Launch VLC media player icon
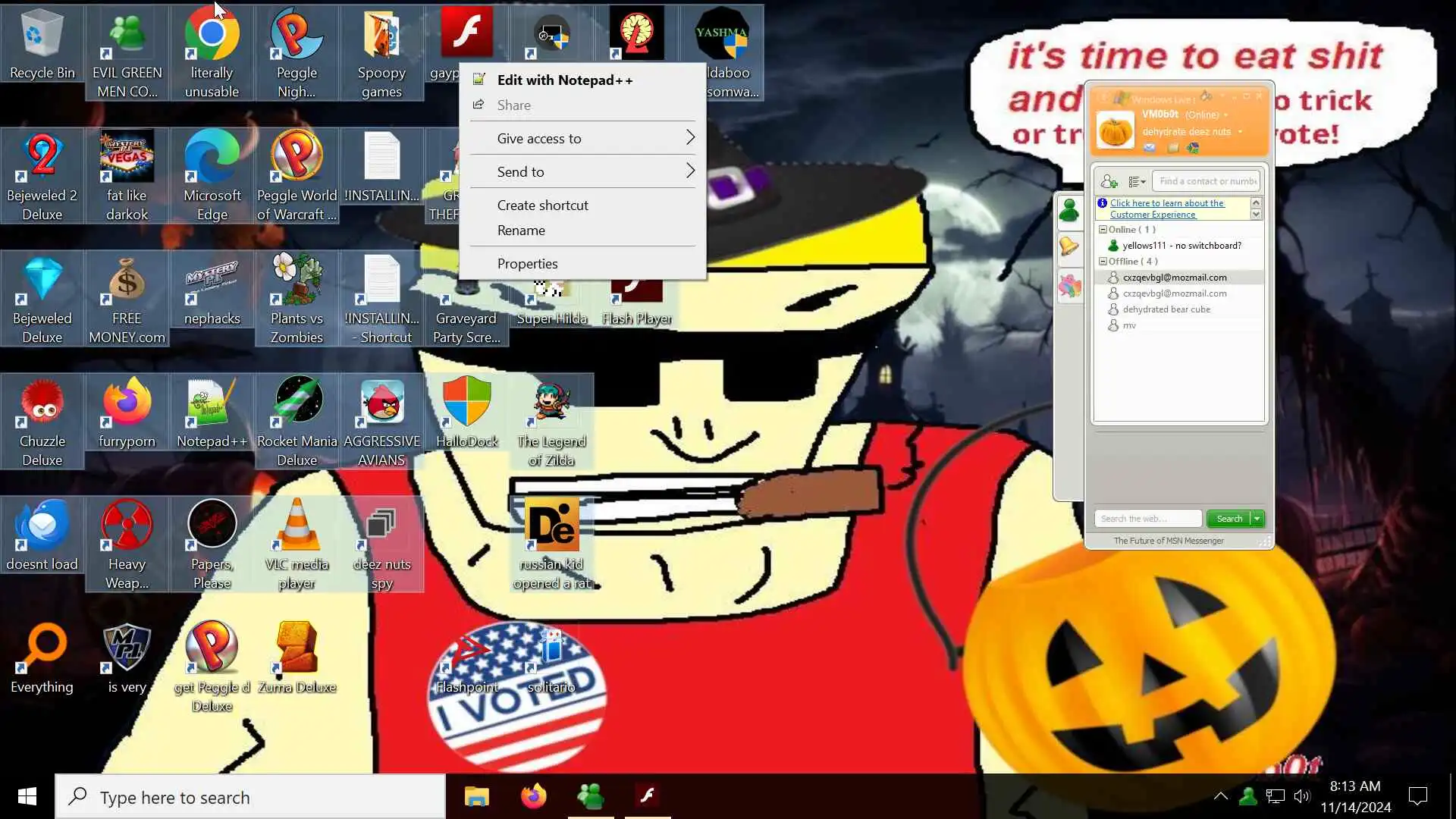Screen dimensions: 1456x819 point(297,544)
